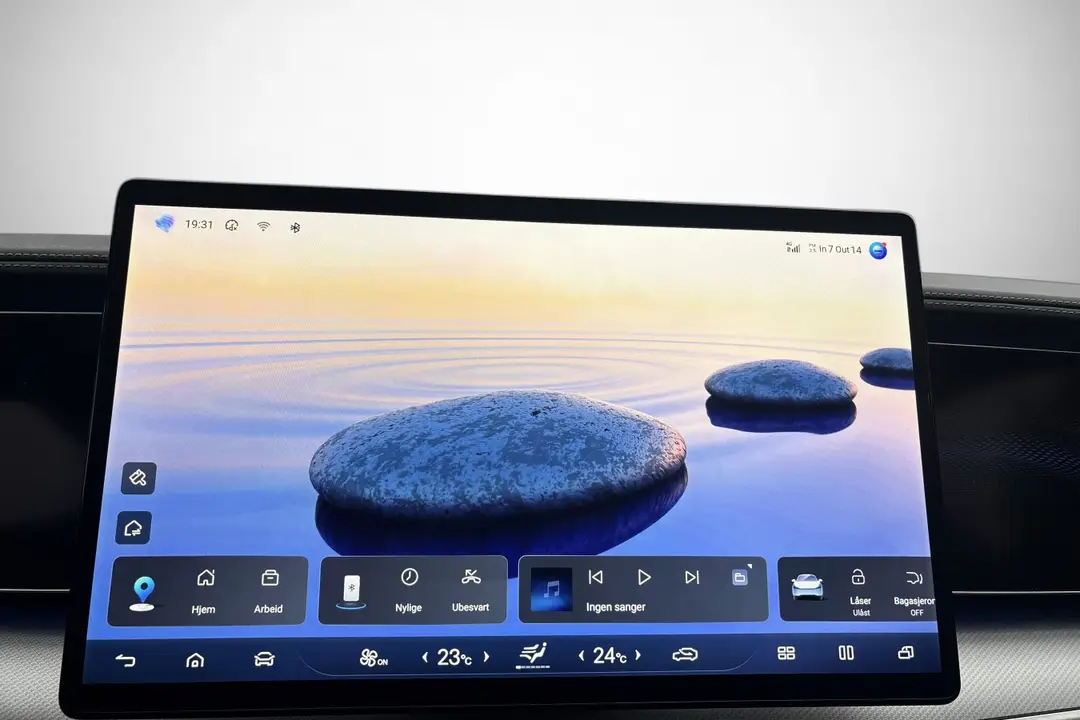Increase the 24°C passenger temperature
1080x720 pixels.
[x=638, y=655]
